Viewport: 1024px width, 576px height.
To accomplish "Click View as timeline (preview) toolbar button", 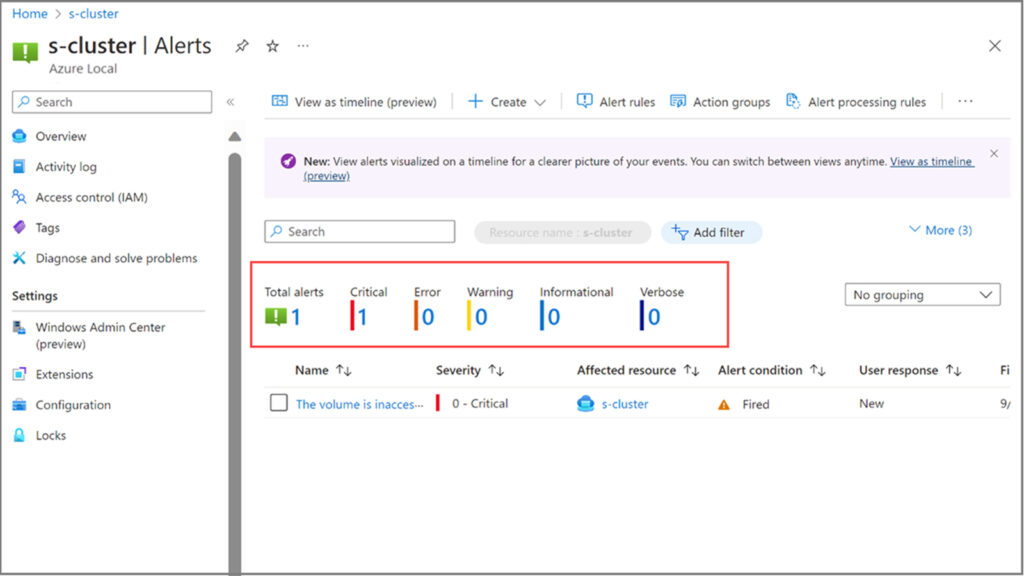I will (x=355, y=102).
